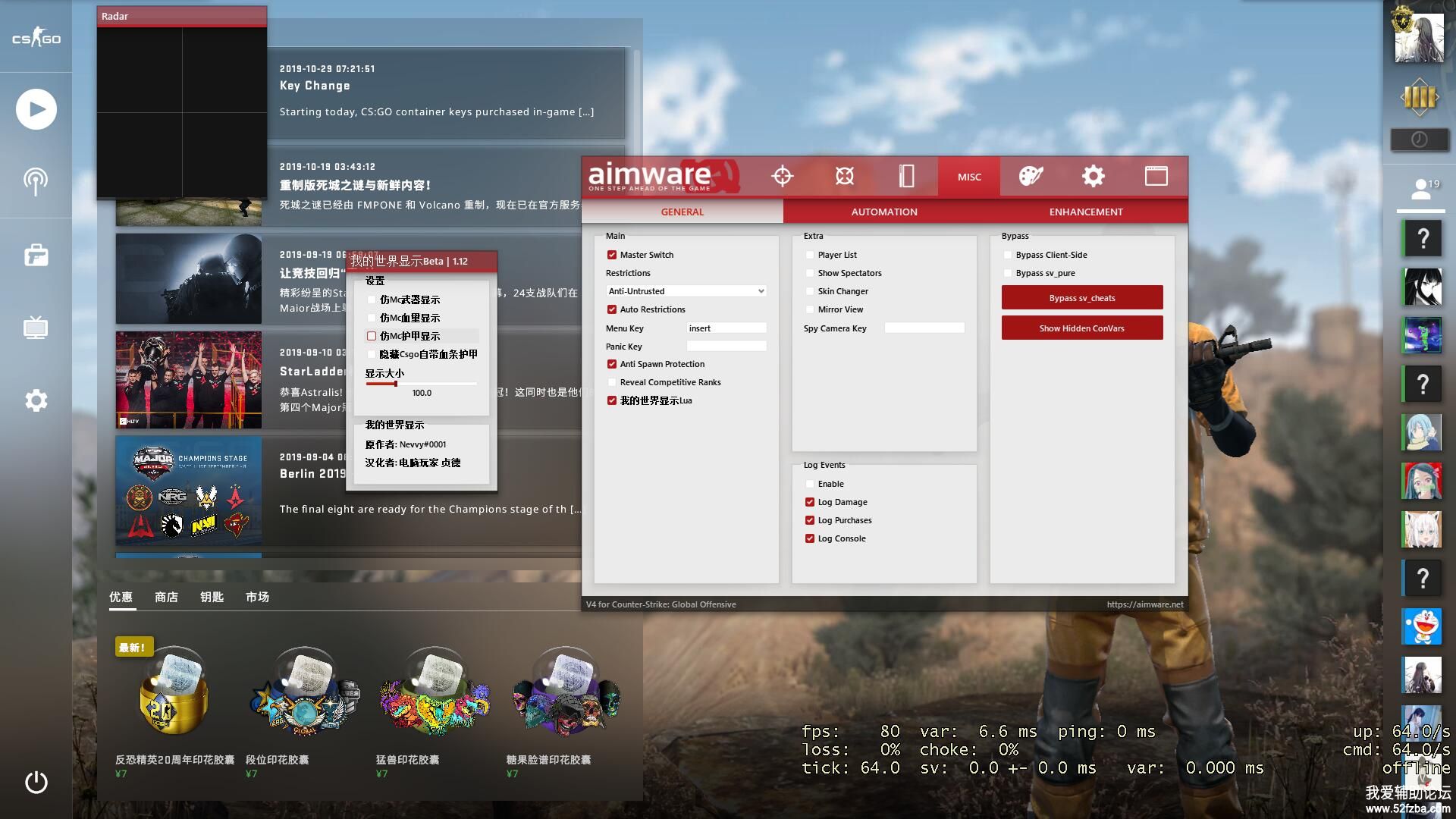This screenshot has height=819, width=1456.
Task: Open the aimware crosshair aimbot tab
Action: (x=782, y=177)
